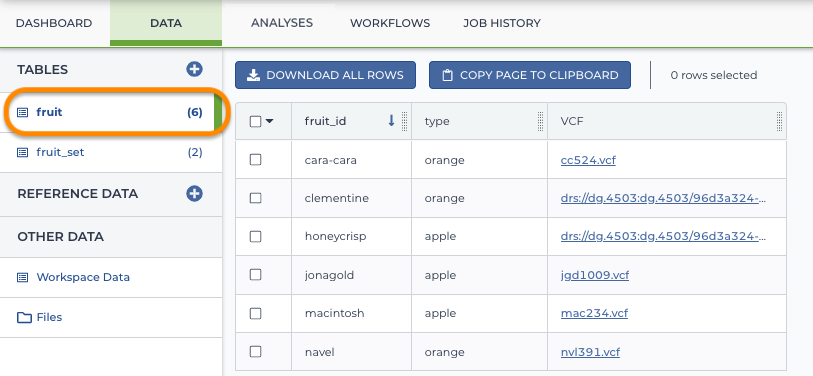Click the OTHER DATA heading
The height and width of the screenshot is (376, 813).
[x=61, y=237]
